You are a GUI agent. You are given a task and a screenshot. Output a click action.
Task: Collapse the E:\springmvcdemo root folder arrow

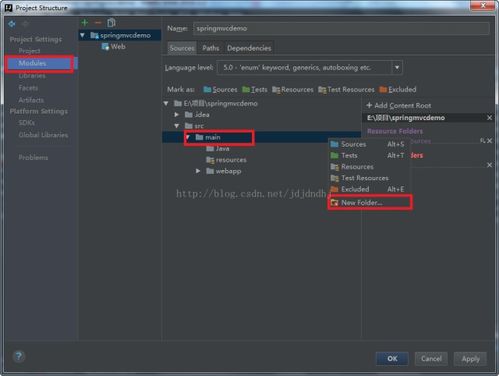166,103
